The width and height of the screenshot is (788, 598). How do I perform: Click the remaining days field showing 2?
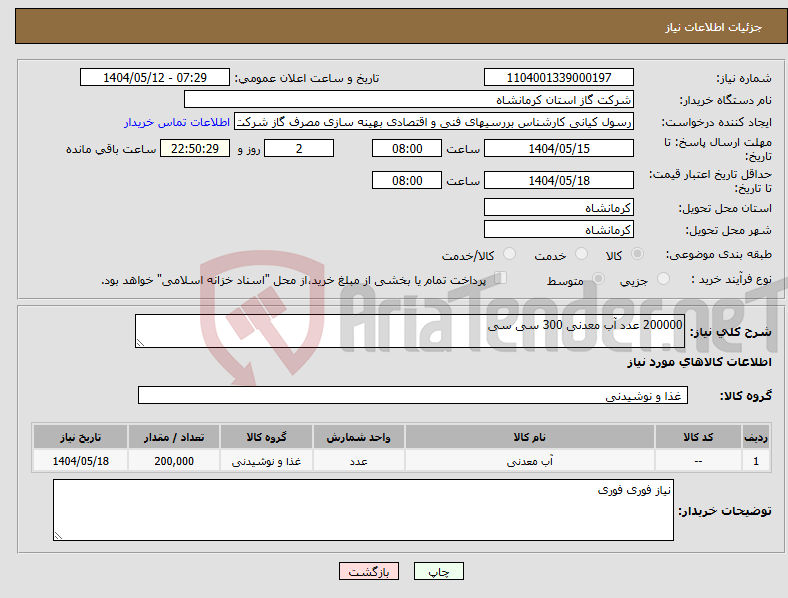tap(299, 148)
